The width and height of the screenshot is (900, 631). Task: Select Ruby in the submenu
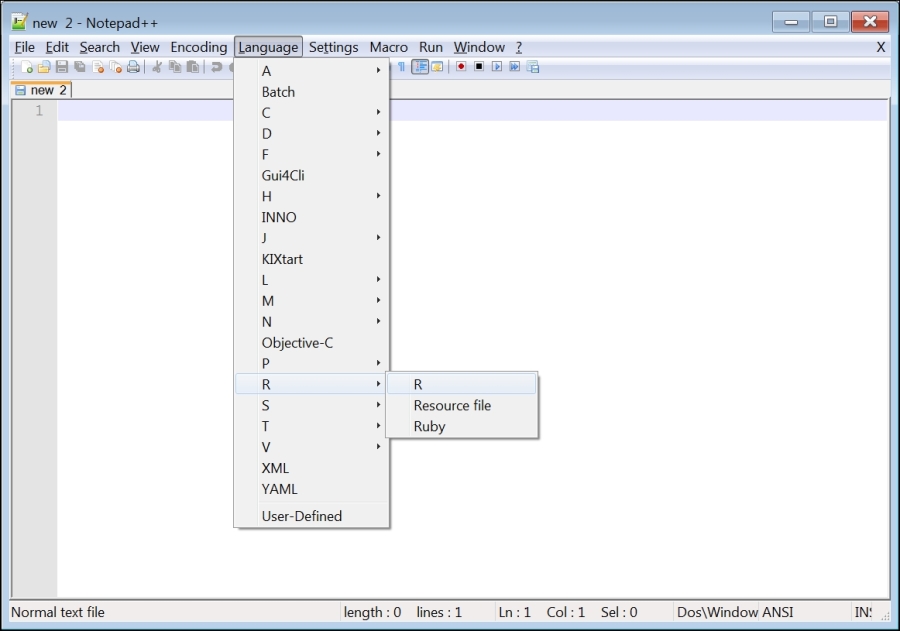coord(462,427)
